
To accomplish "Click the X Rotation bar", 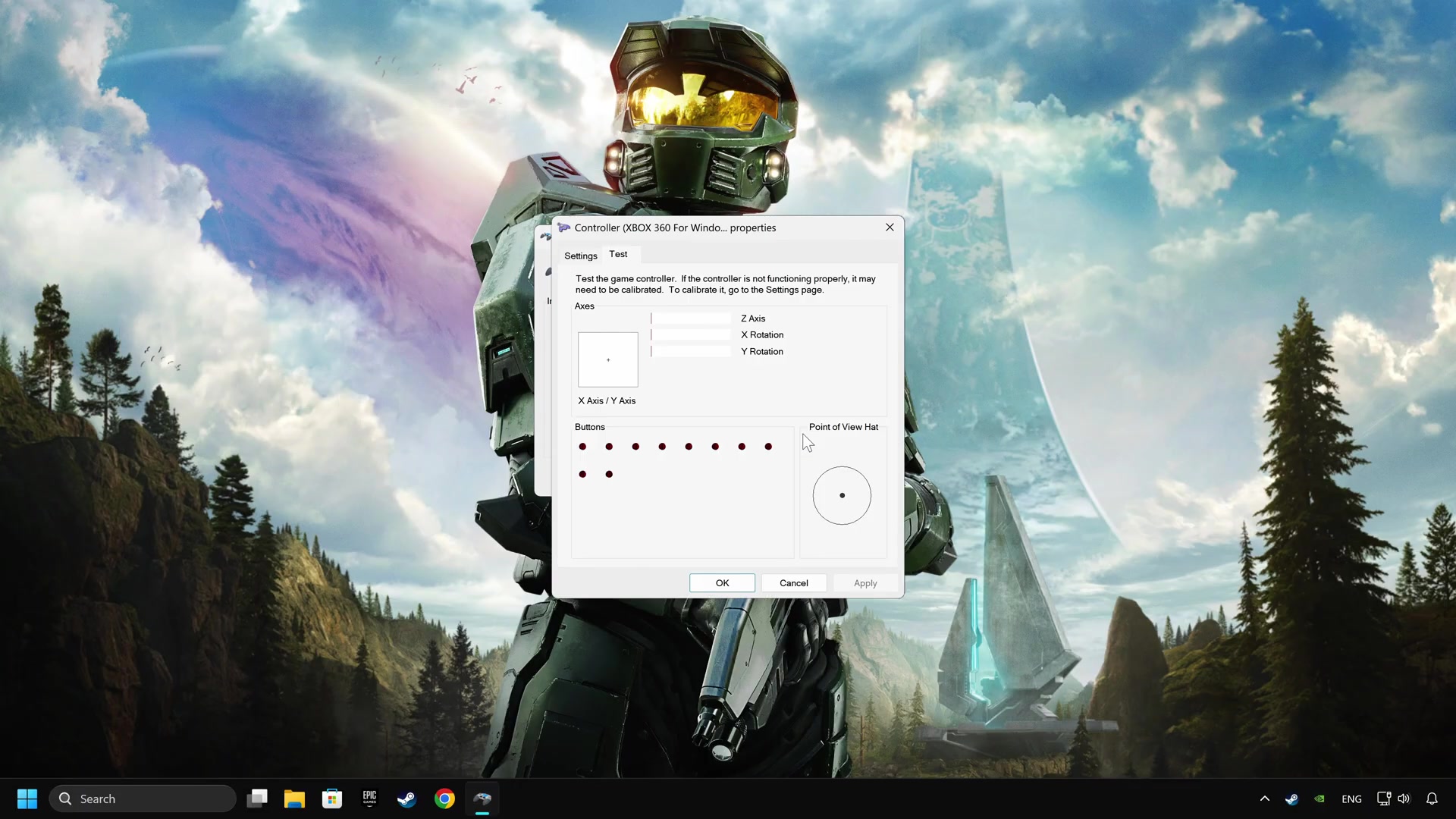I will point(691,335).
